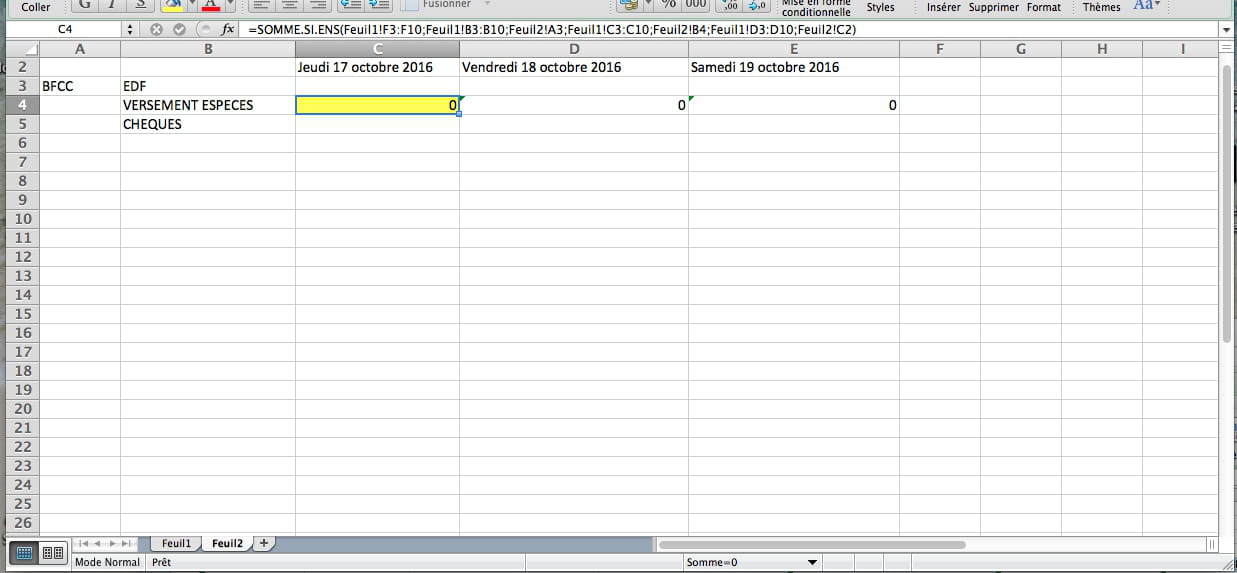
Task: Select column F header
Action: pyautogui.click(x=940, y=49)
